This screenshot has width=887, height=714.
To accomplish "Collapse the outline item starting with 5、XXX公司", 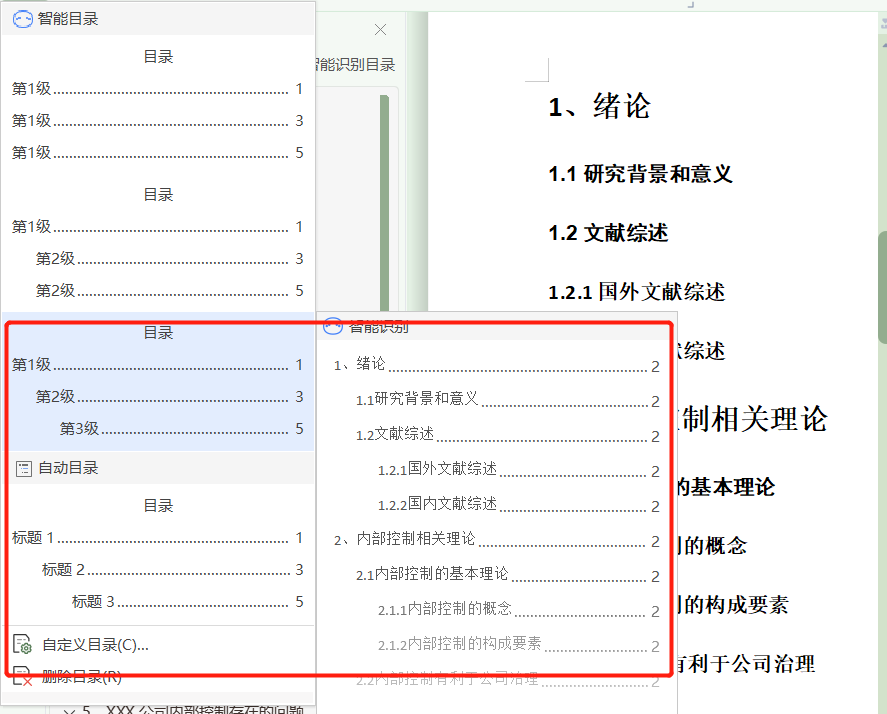I will click(x=69, y=711).
